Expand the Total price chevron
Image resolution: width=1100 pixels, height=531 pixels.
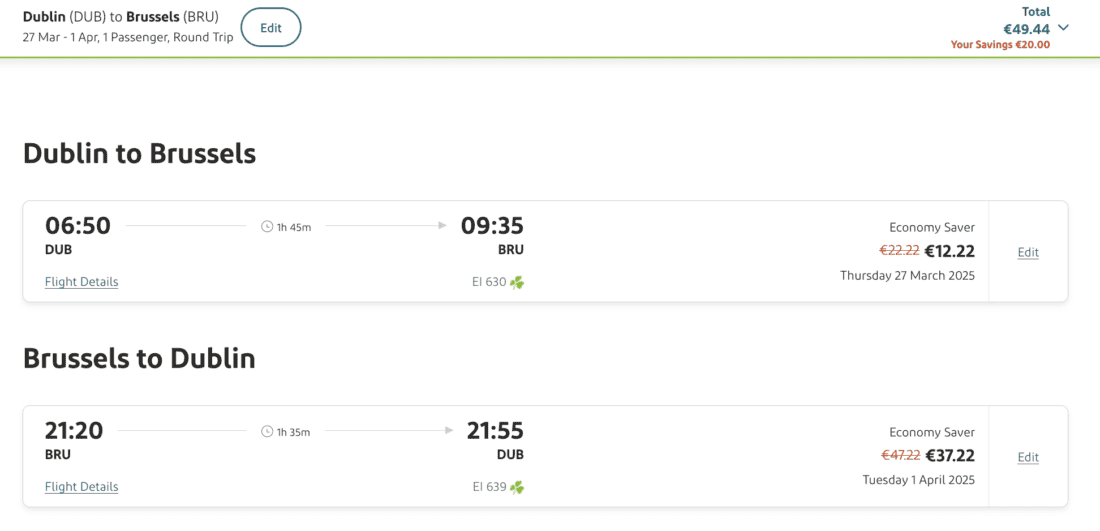(1063, 28)
